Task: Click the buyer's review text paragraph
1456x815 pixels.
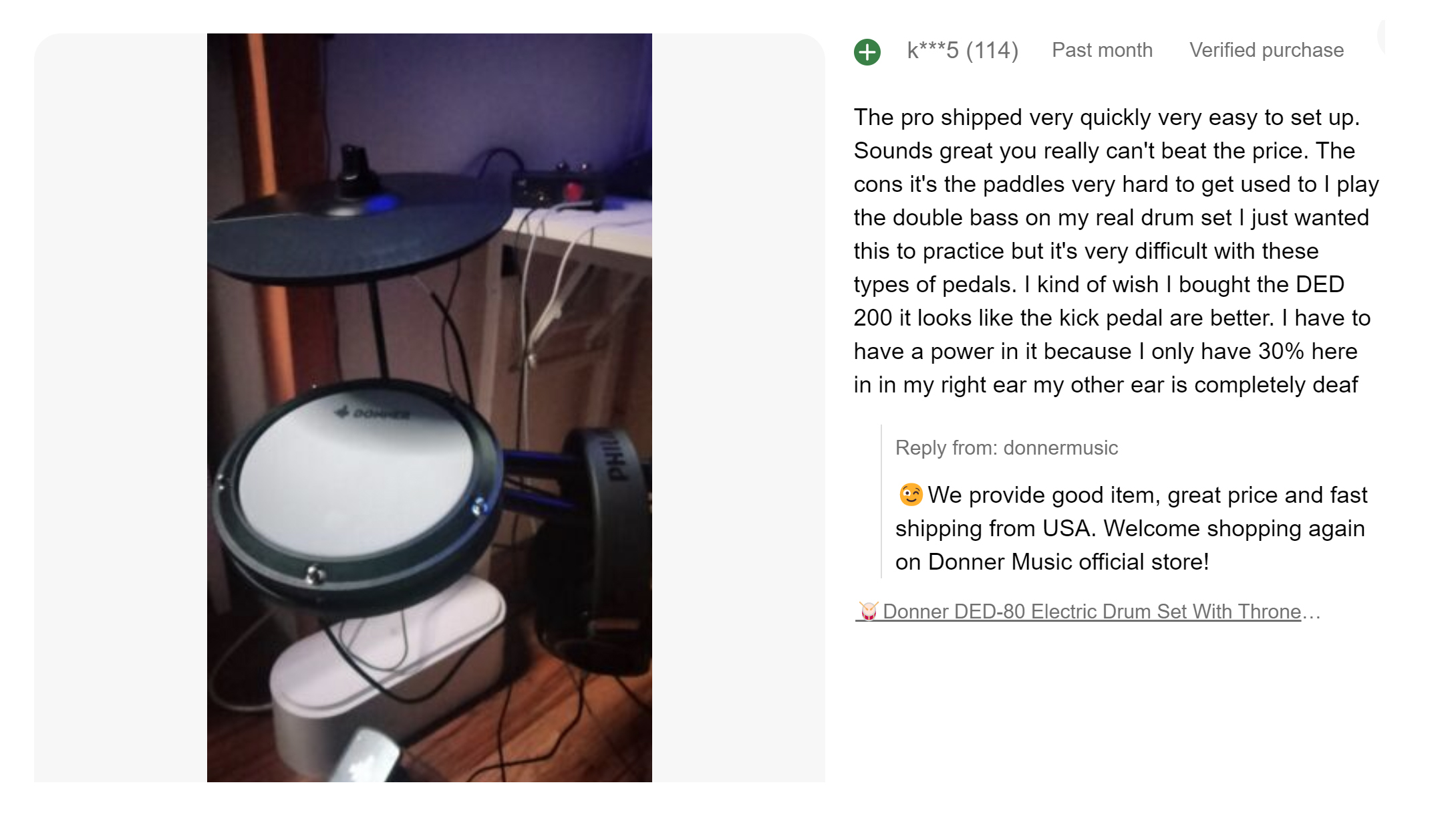Action: click(1116, 251)
